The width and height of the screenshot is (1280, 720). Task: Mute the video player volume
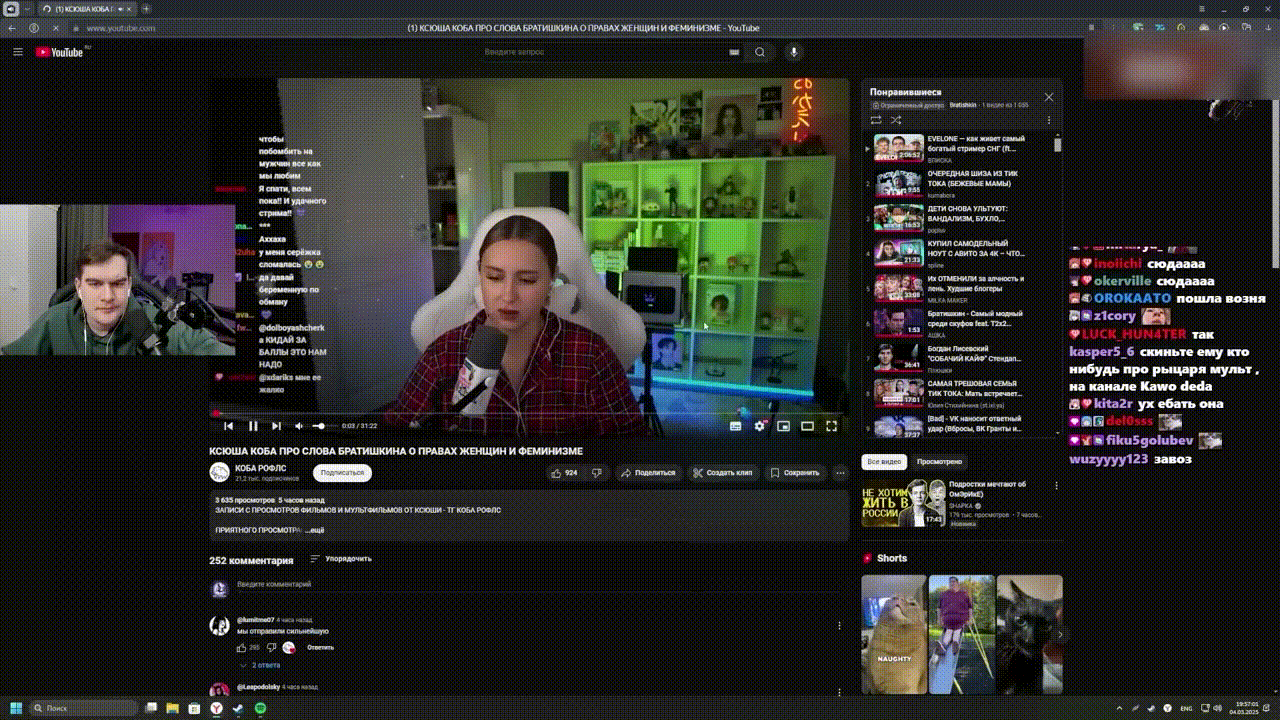(x=299, y=426)
